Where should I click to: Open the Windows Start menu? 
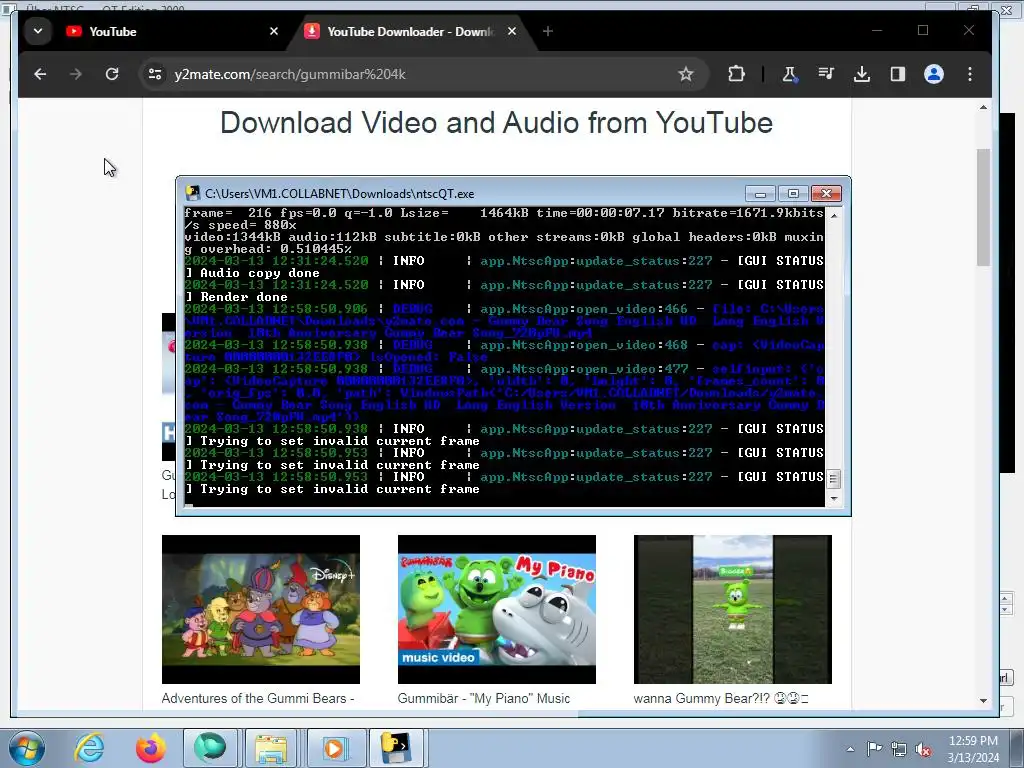coord(26,748)
